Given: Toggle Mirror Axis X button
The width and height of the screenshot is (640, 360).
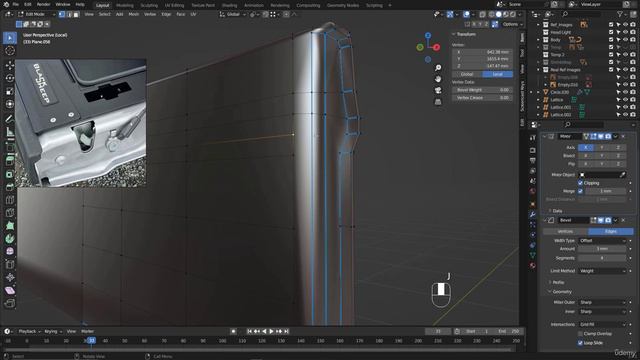Looking at the screenshot, I should coord(586,147).
